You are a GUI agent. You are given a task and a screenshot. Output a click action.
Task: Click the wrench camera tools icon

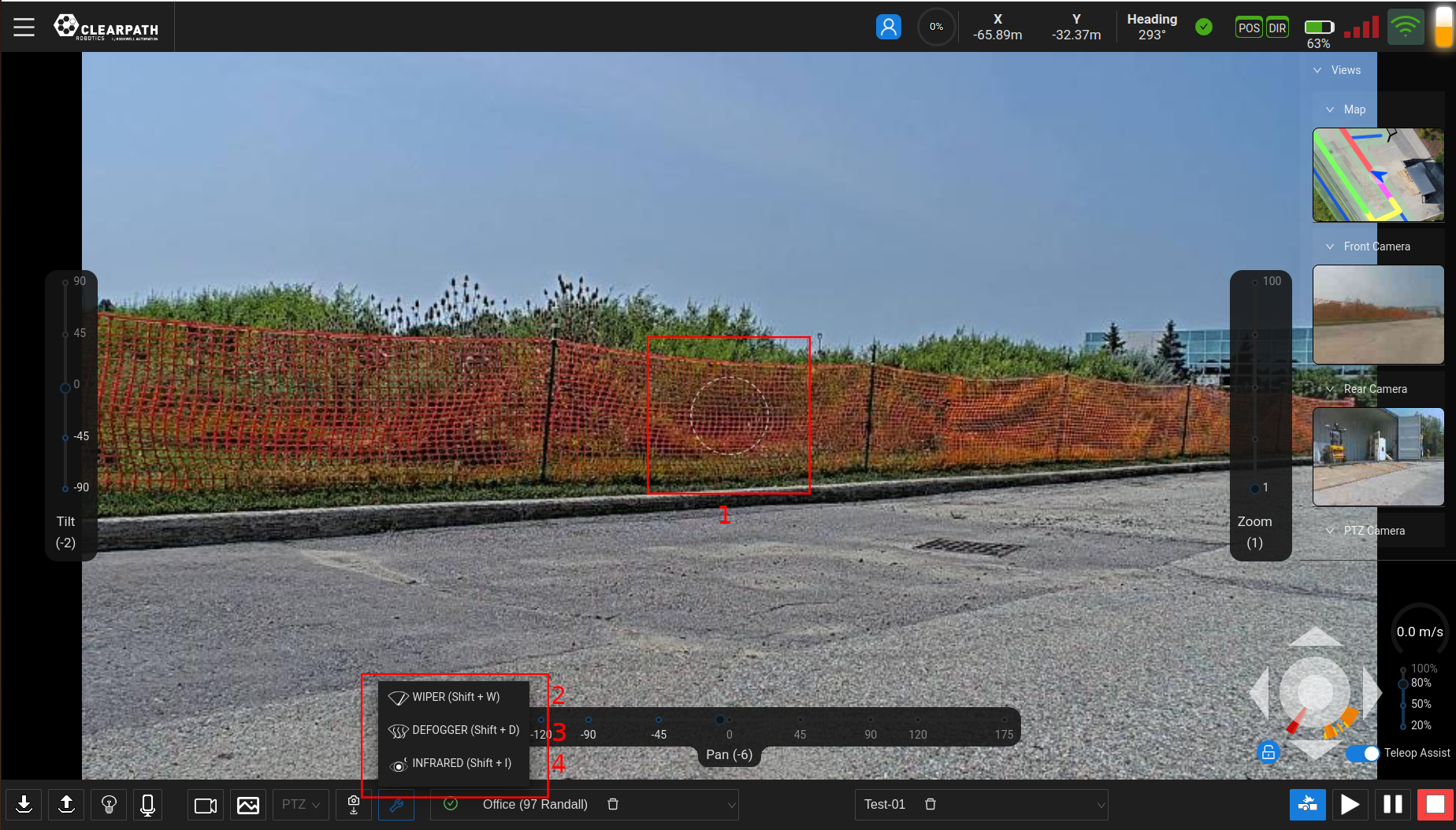396,805
